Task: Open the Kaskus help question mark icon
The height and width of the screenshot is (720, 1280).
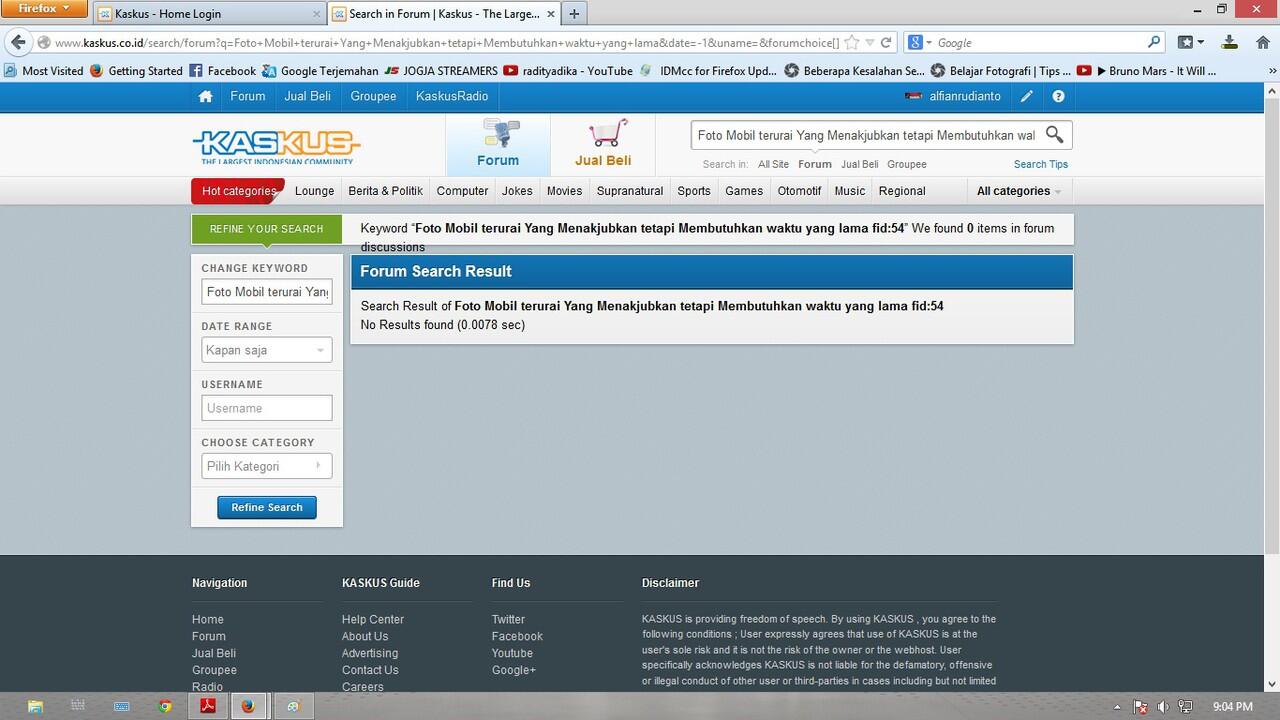Action: pos(1058,96)
